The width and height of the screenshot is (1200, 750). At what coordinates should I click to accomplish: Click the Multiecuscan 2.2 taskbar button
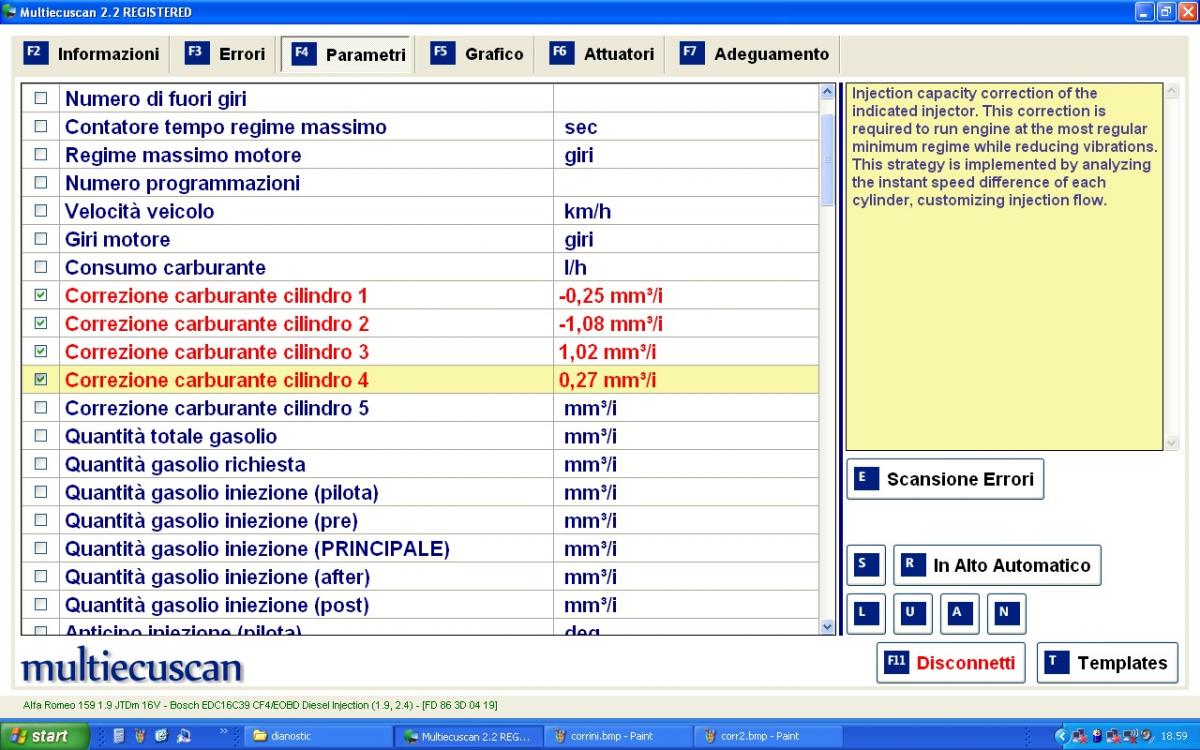[469, 736]
